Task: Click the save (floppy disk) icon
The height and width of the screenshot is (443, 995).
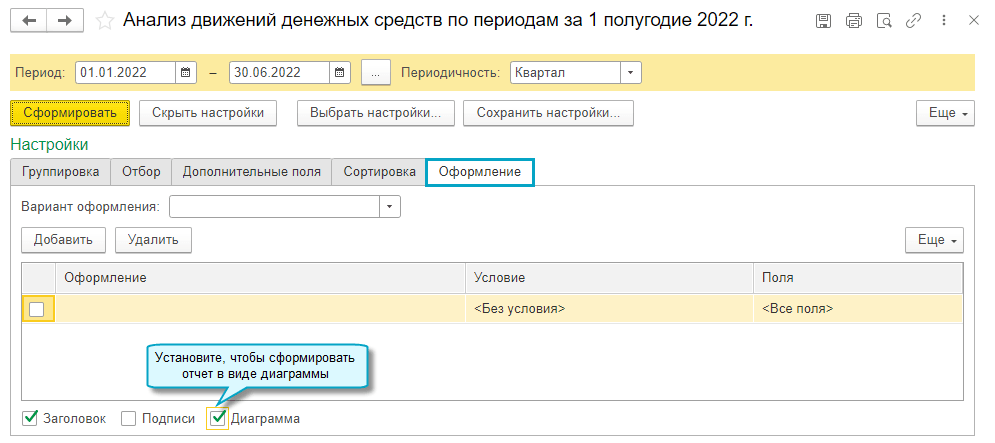Action: (x=823, y=20)
